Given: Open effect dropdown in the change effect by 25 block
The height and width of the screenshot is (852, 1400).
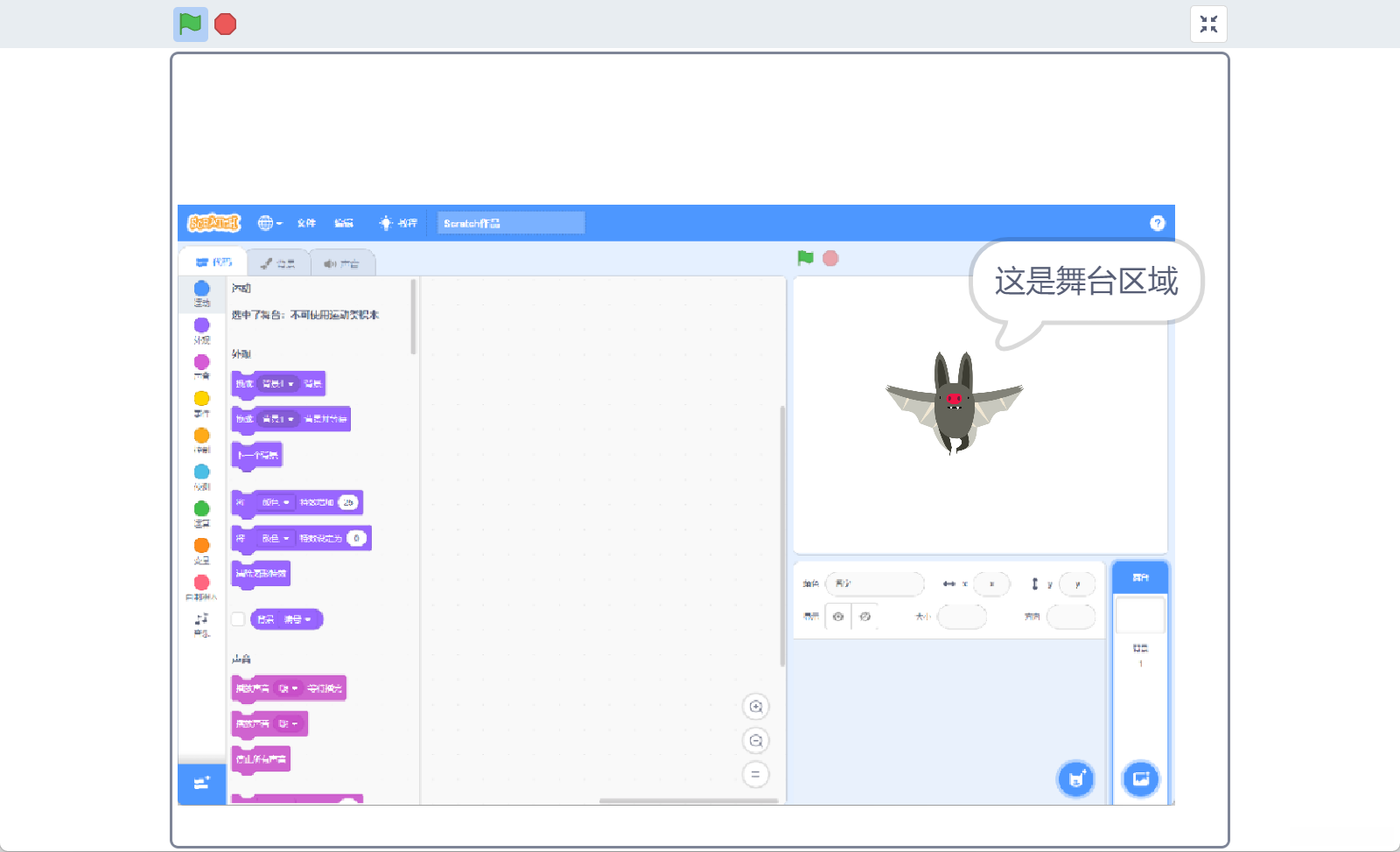Looking at the screenshot, I should [275, 503].
